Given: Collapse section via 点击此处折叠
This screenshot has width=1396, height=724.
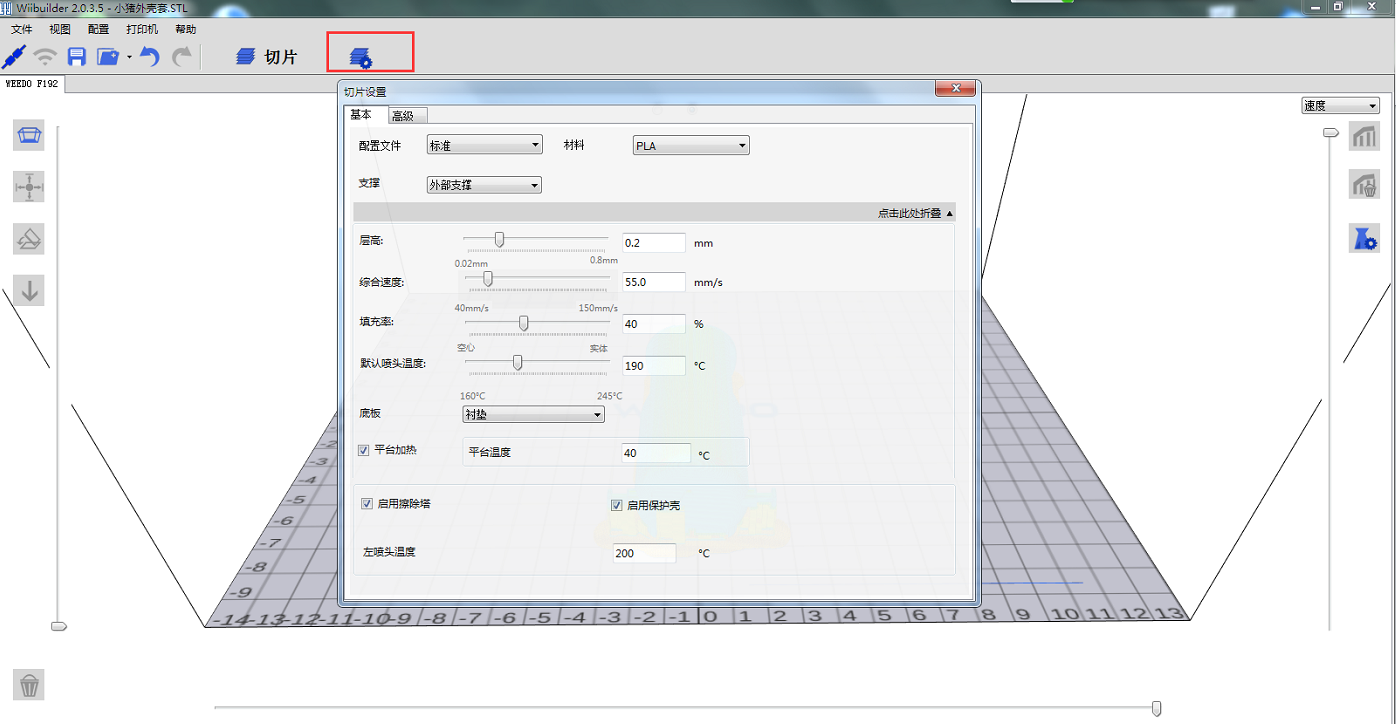Looking at the screenshot, I should click(915, 213).
